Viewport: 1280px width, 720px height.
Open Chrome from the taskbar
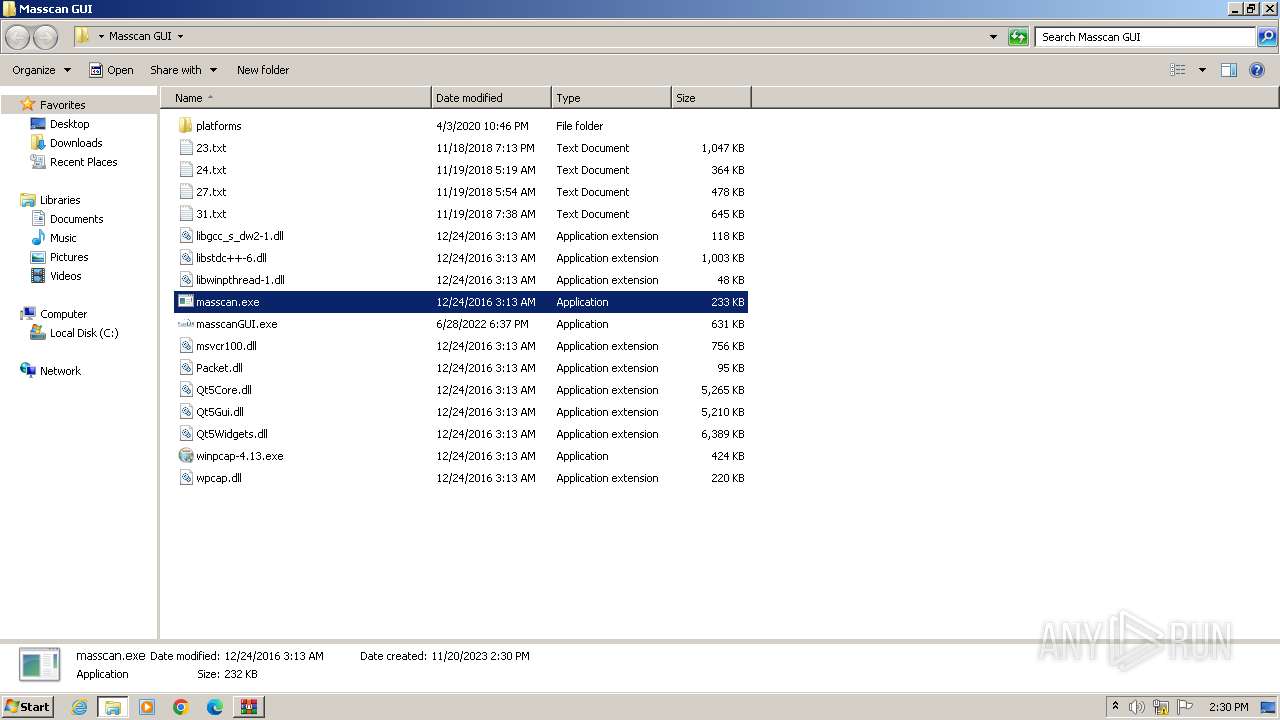[181, 707]
